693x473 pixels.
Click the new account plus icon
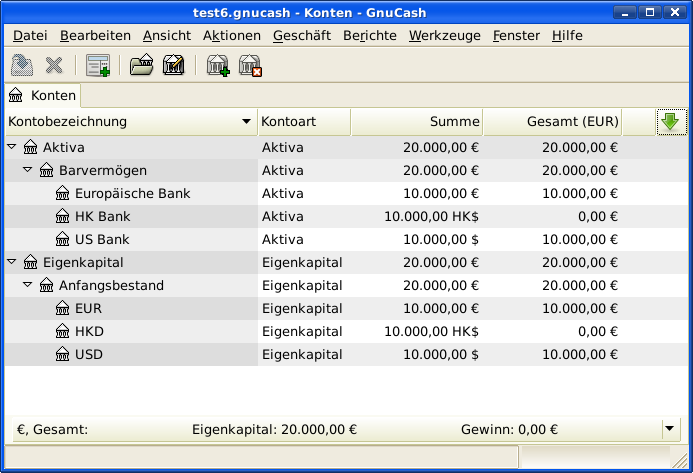point(217,66)
